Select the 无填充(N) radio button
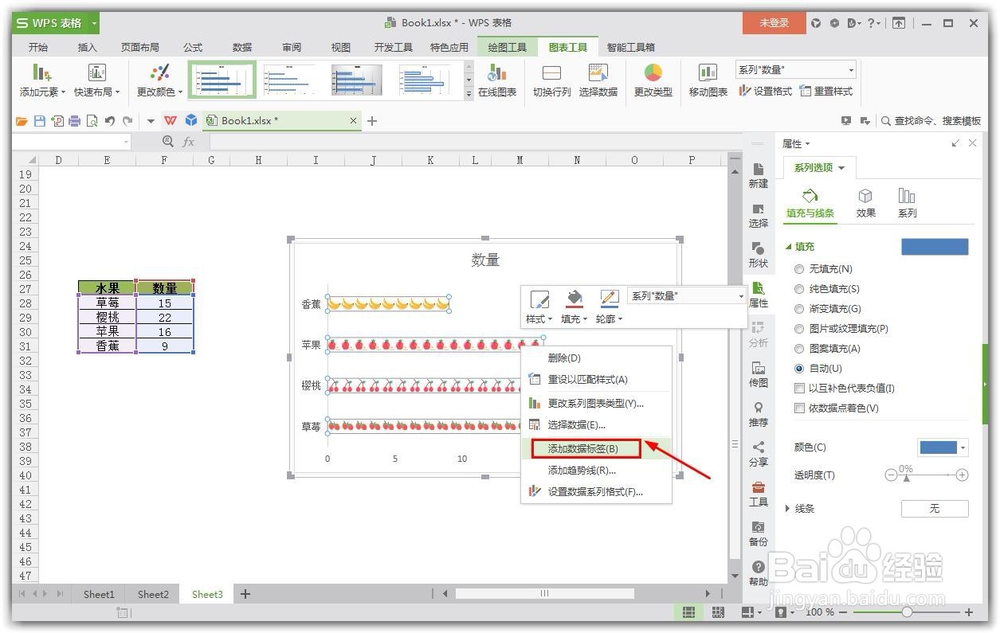The width and height of the screenshot is (1000, 633). tap(798, 269)
